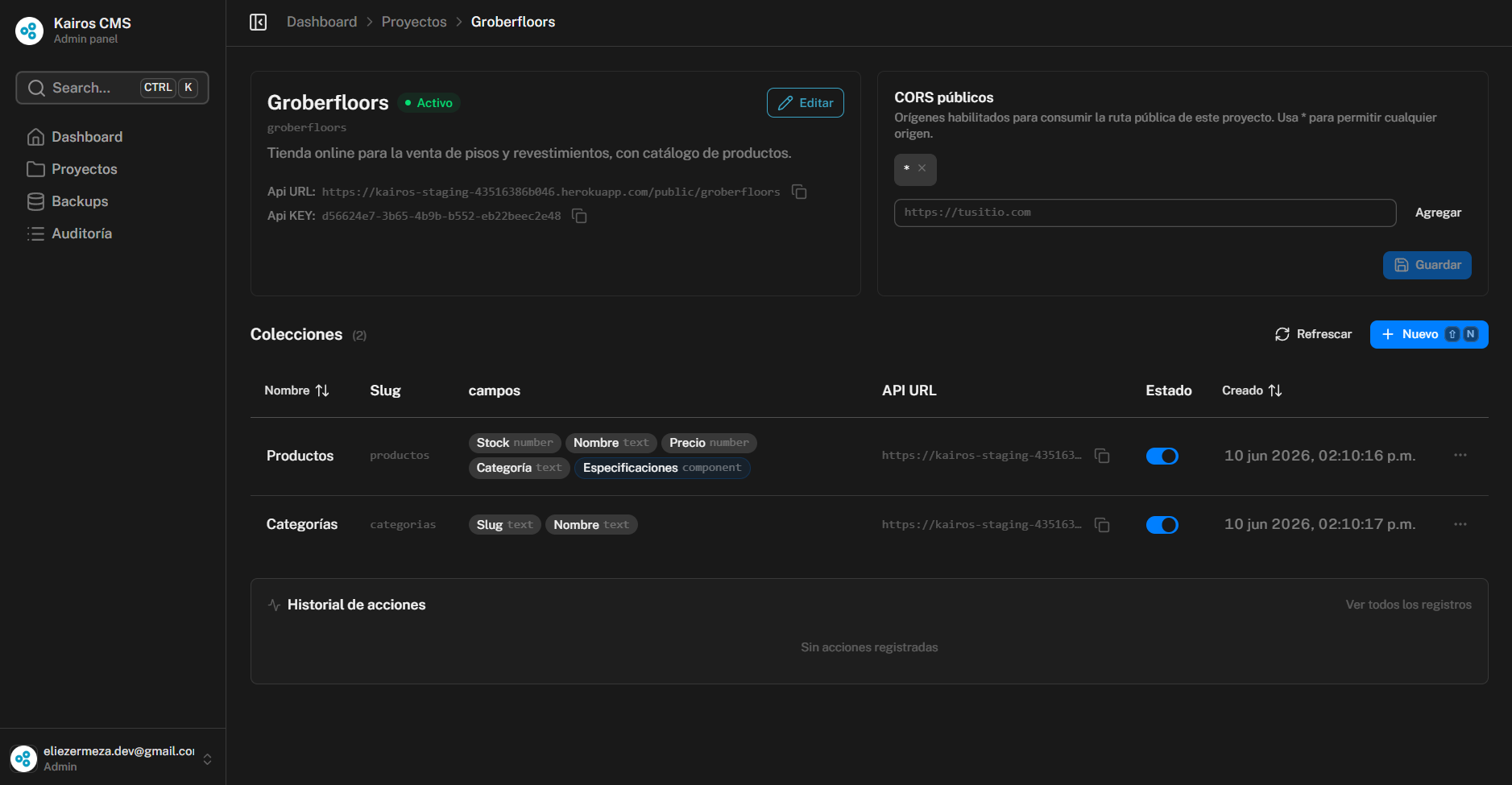The image size is (1512, 785).
Task: Copy the project Api URL
Action: click(x=799, y=192)
